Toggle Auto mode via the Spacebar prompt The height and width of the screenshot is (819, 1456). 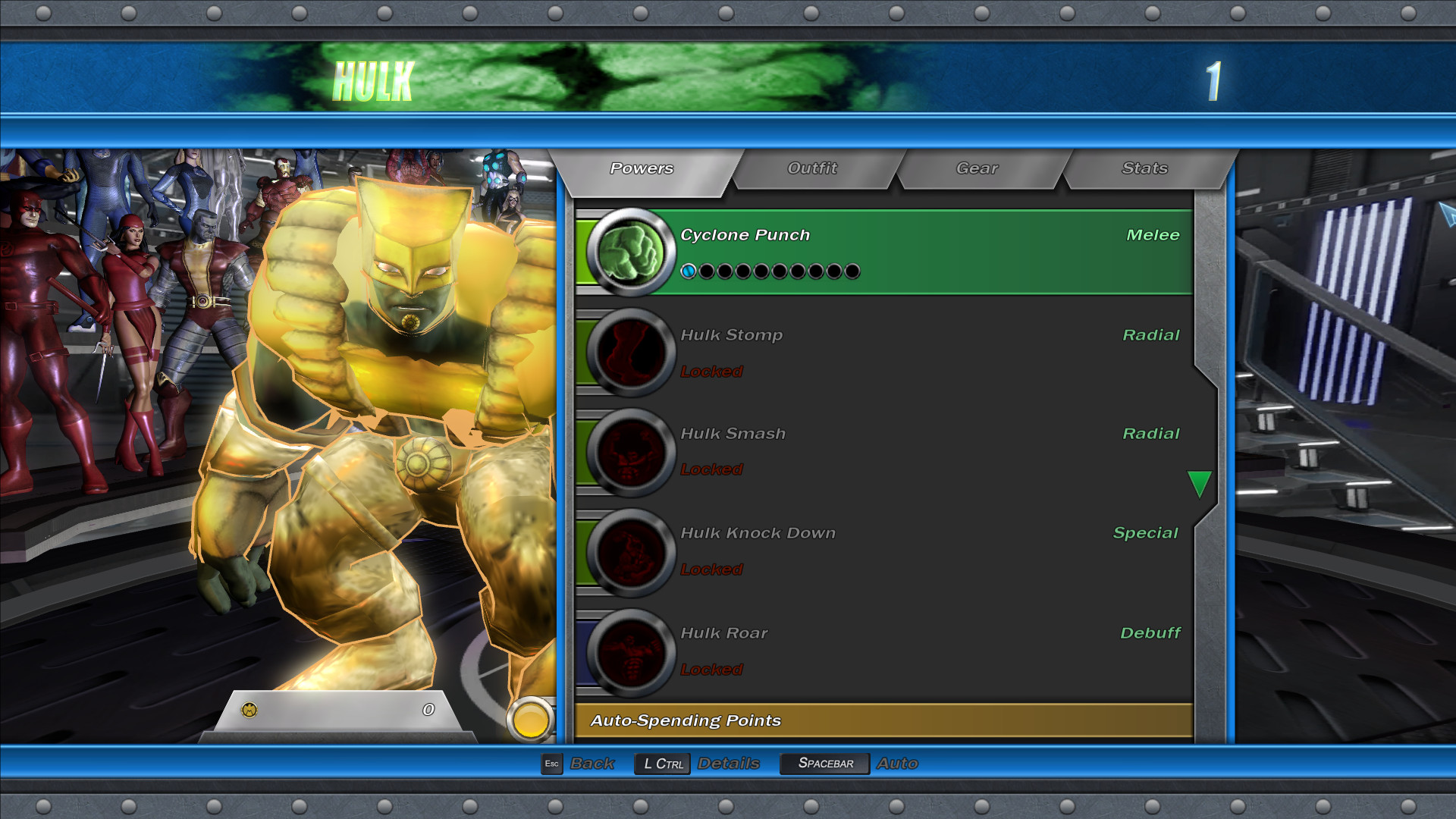pyautogui.click(x=824, y=764)
